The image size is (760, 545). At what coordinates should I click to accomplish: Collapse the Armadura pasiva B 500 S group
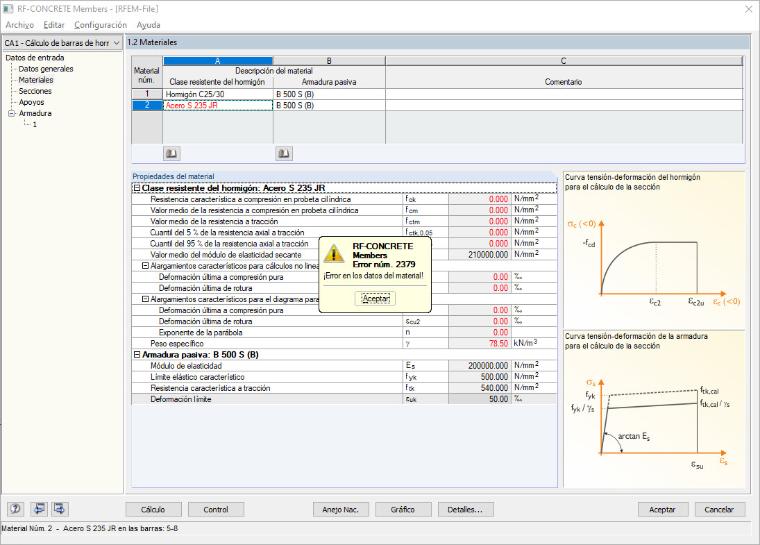[137, 355]
